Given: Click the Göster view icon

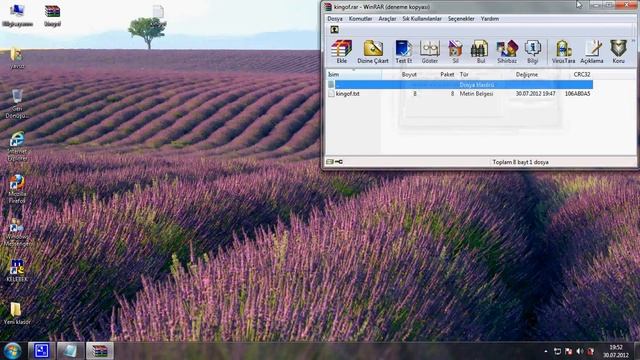Looking at the screenshot, I should pyautogui.click(x=430, y=51).
